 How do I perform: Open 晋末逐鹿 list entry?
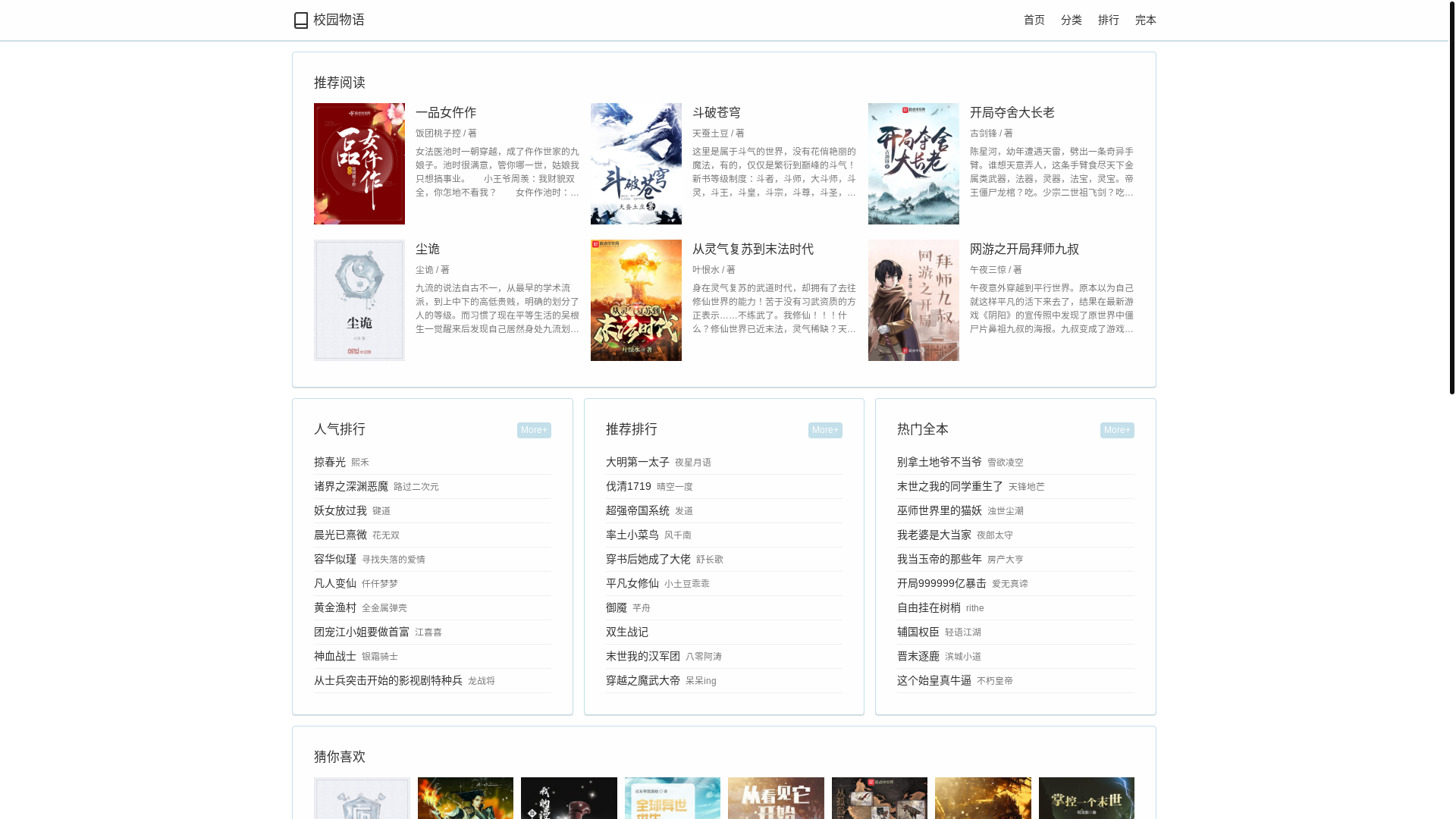(x=918, y=656)
